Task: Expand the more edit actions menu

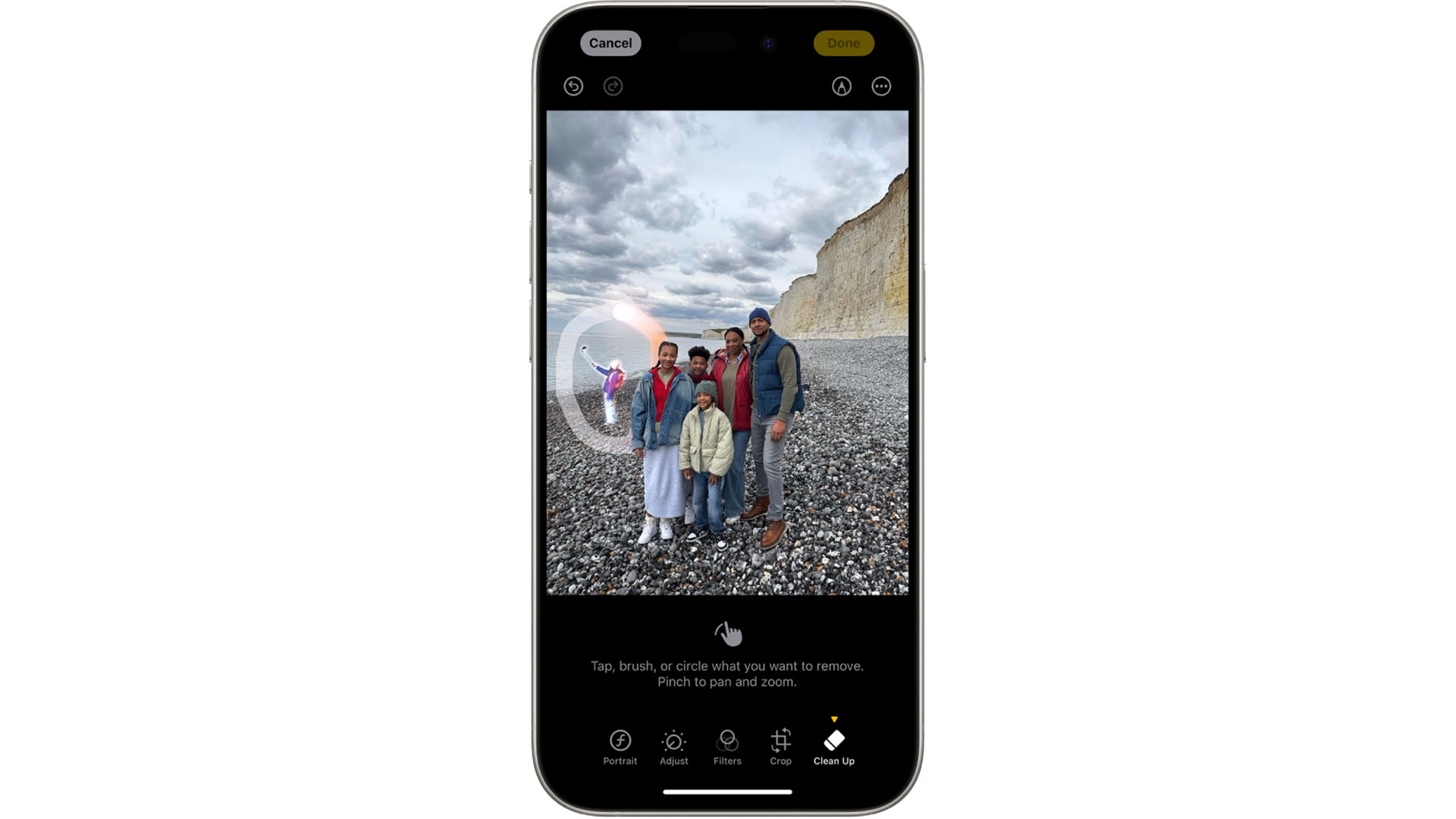Action: pyautogui.click(x=881, y=86)
